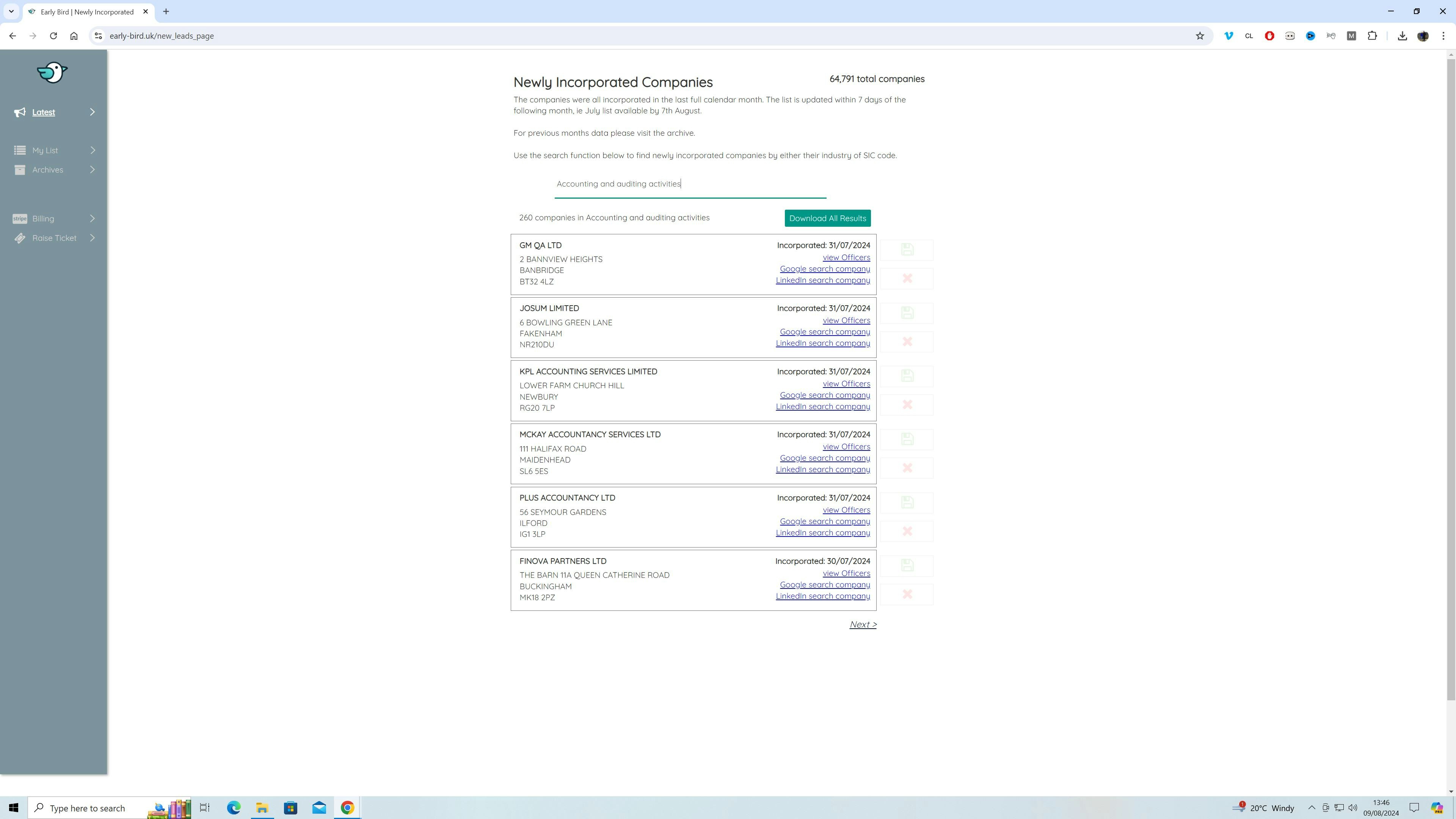
Task: Select the Early Bird browser tab
Action: [x=88, y=12]
